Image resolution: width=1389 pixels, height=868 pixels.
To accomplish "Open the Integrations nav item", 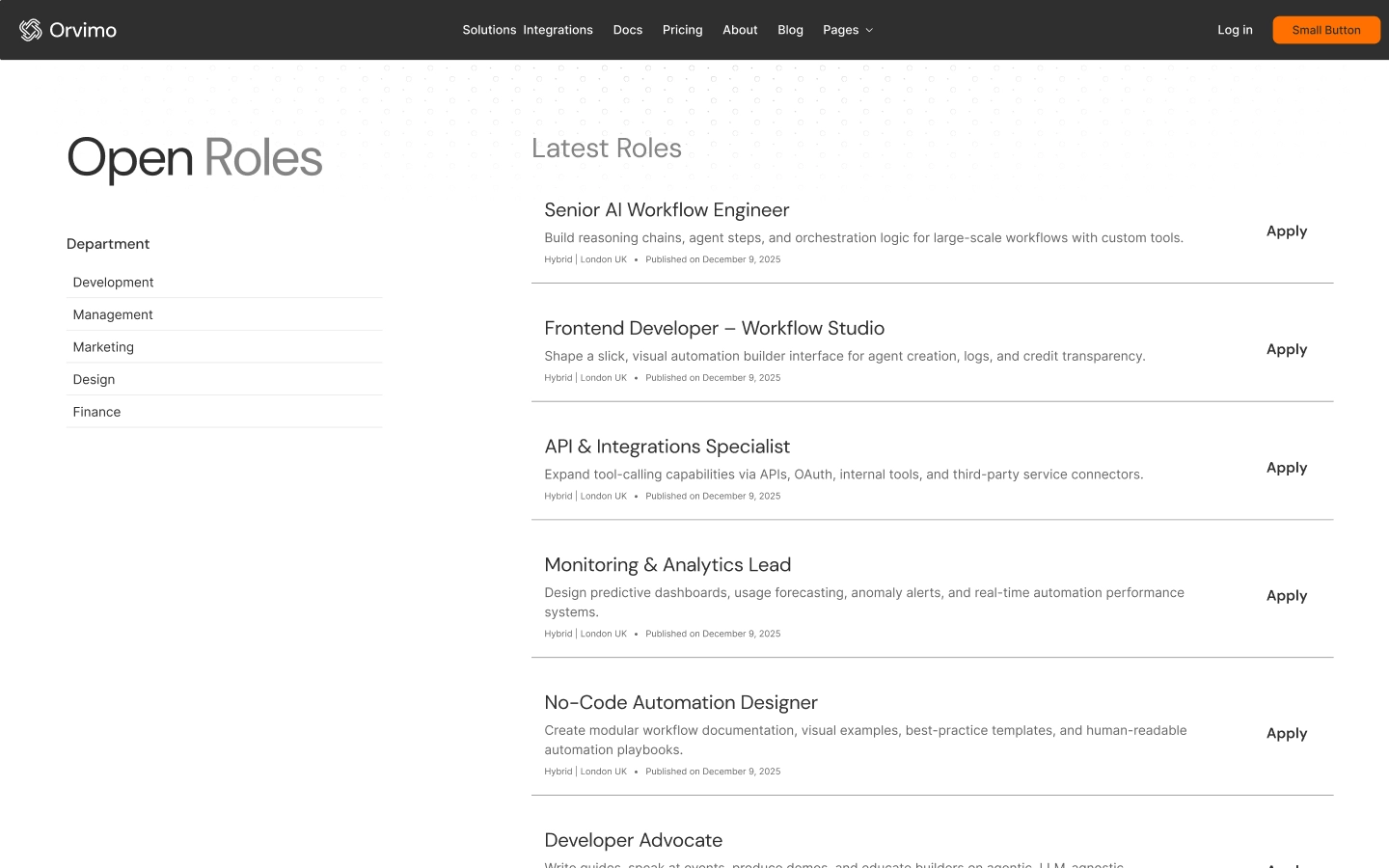I will point(558,30).
